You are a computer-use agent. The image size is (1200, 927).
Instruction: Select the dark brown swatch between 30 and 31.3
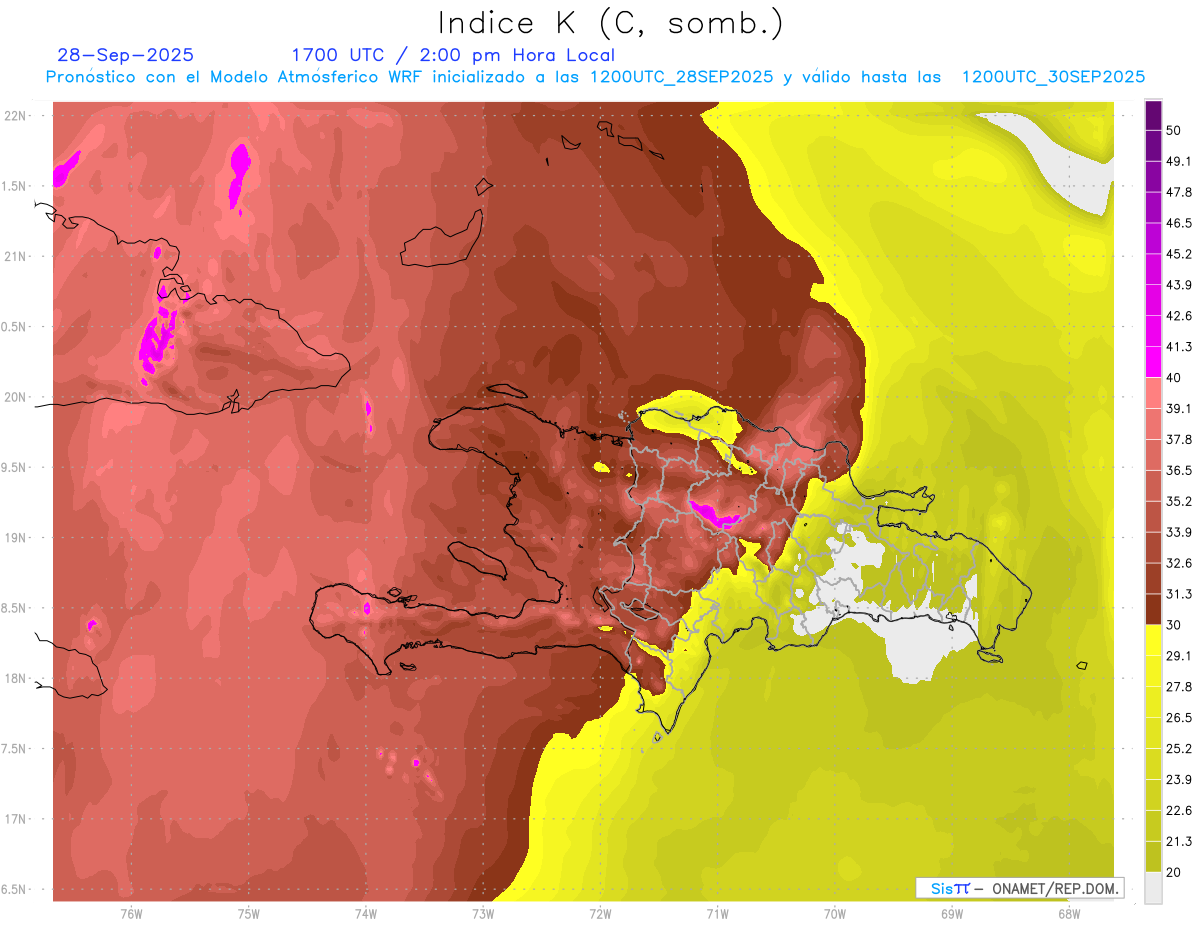point(1153,609)
